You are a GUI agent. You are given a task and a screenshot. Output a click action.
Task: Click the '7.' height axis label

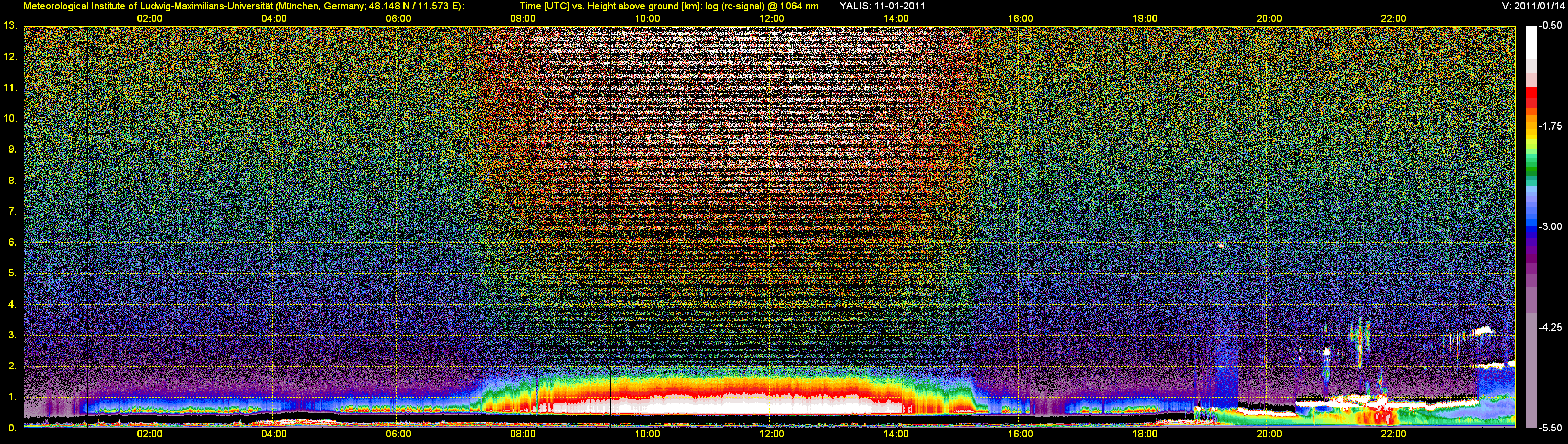pyautogui.click(x=12, y=212)
